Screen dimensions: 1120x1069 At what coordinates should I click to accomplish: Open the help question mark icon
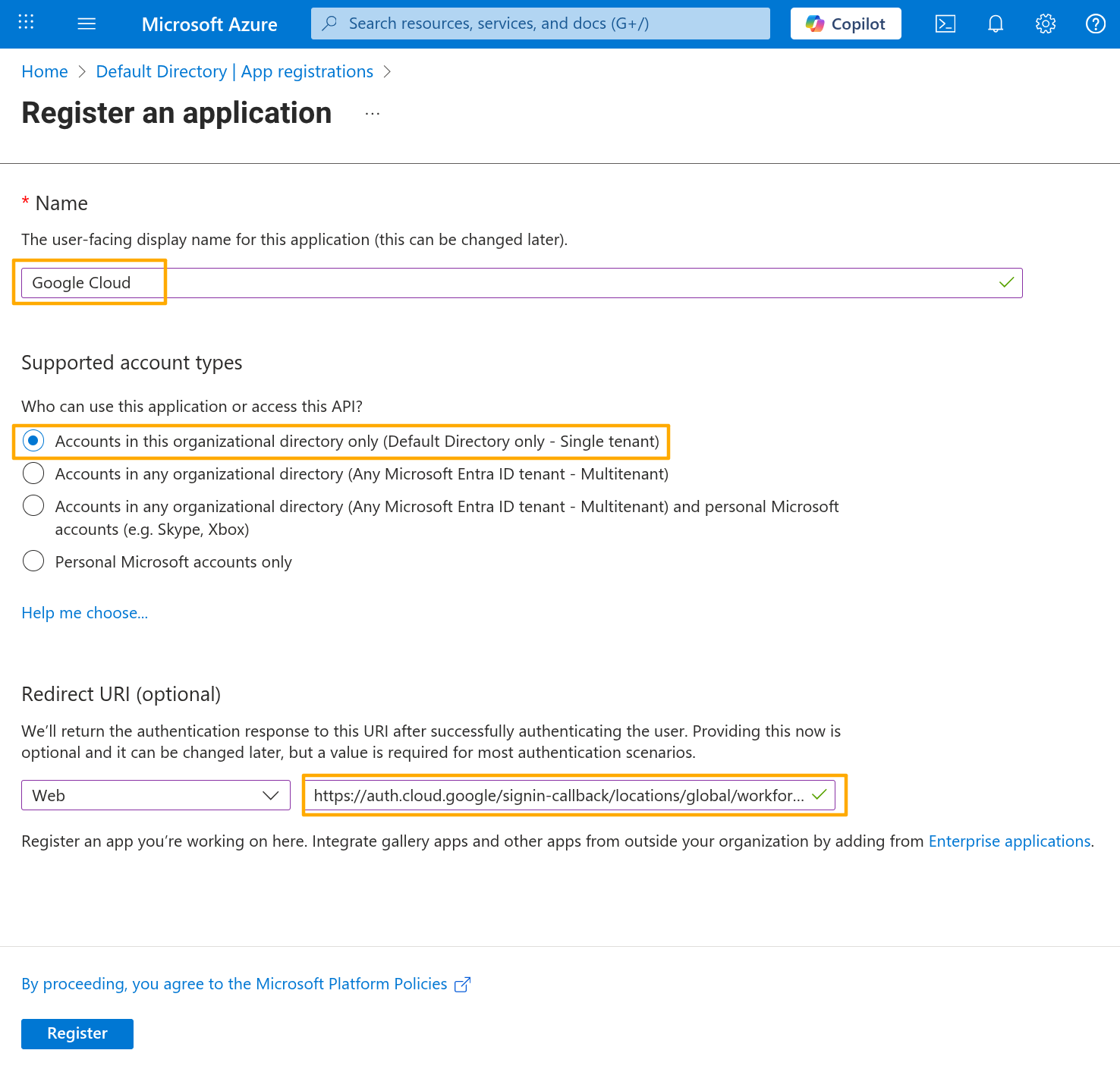click(x=1095, y=24)
